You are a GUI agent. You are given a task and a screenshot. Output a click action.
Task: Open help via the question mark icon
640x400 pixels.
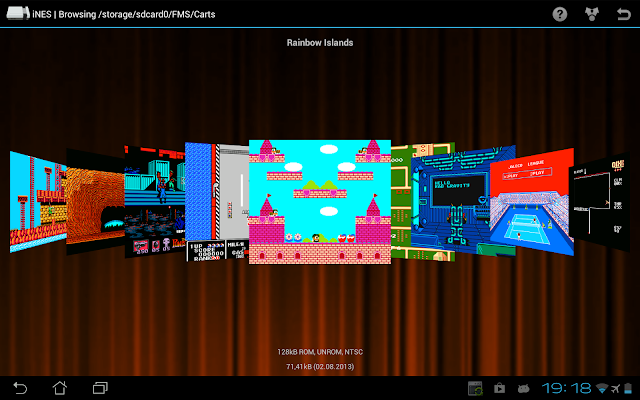(560, 14)
